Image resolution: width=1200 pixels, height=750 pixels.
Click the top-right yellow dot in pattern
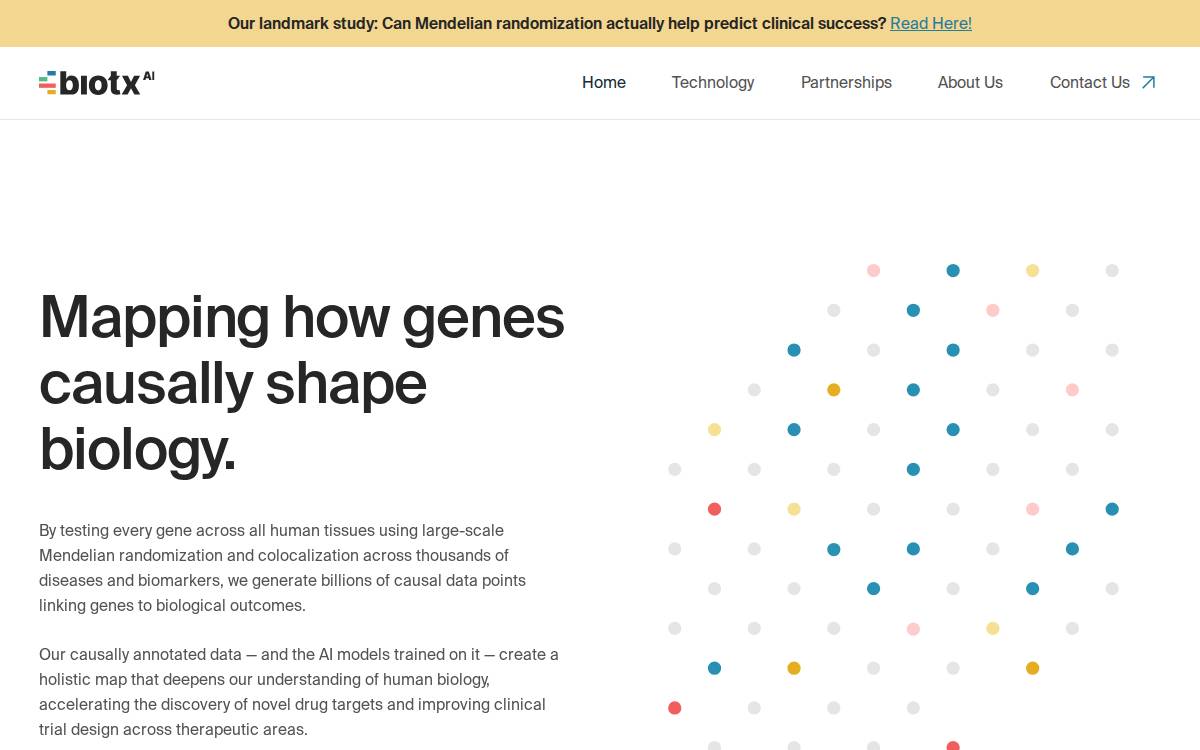[x=1032, y=270]
